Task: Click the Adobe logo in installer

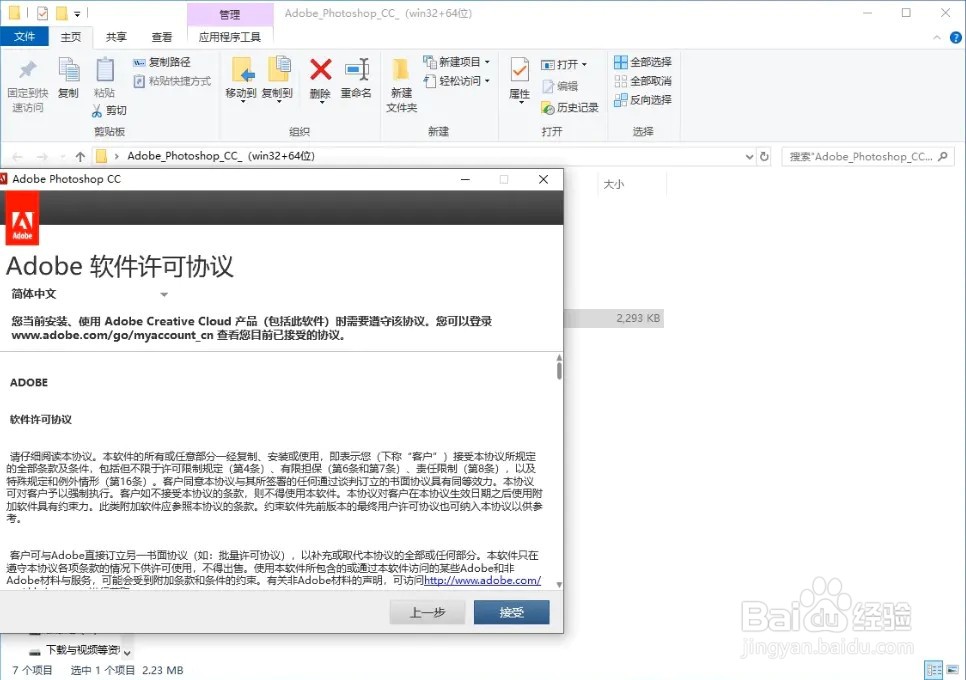Action: coord(22,218)
